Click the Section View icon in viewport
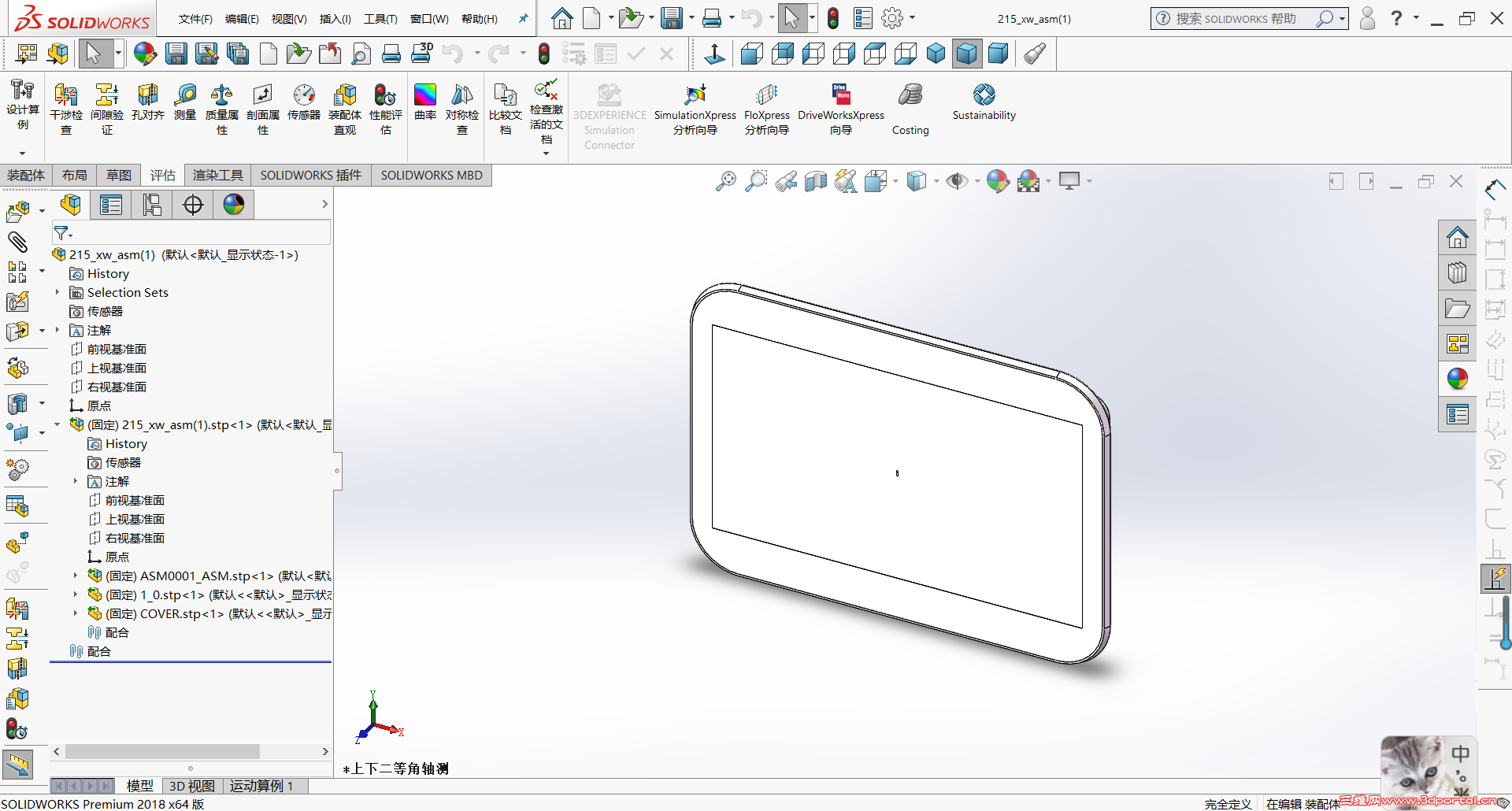This screenshot has width=1512, height=811. pos(816,182)
